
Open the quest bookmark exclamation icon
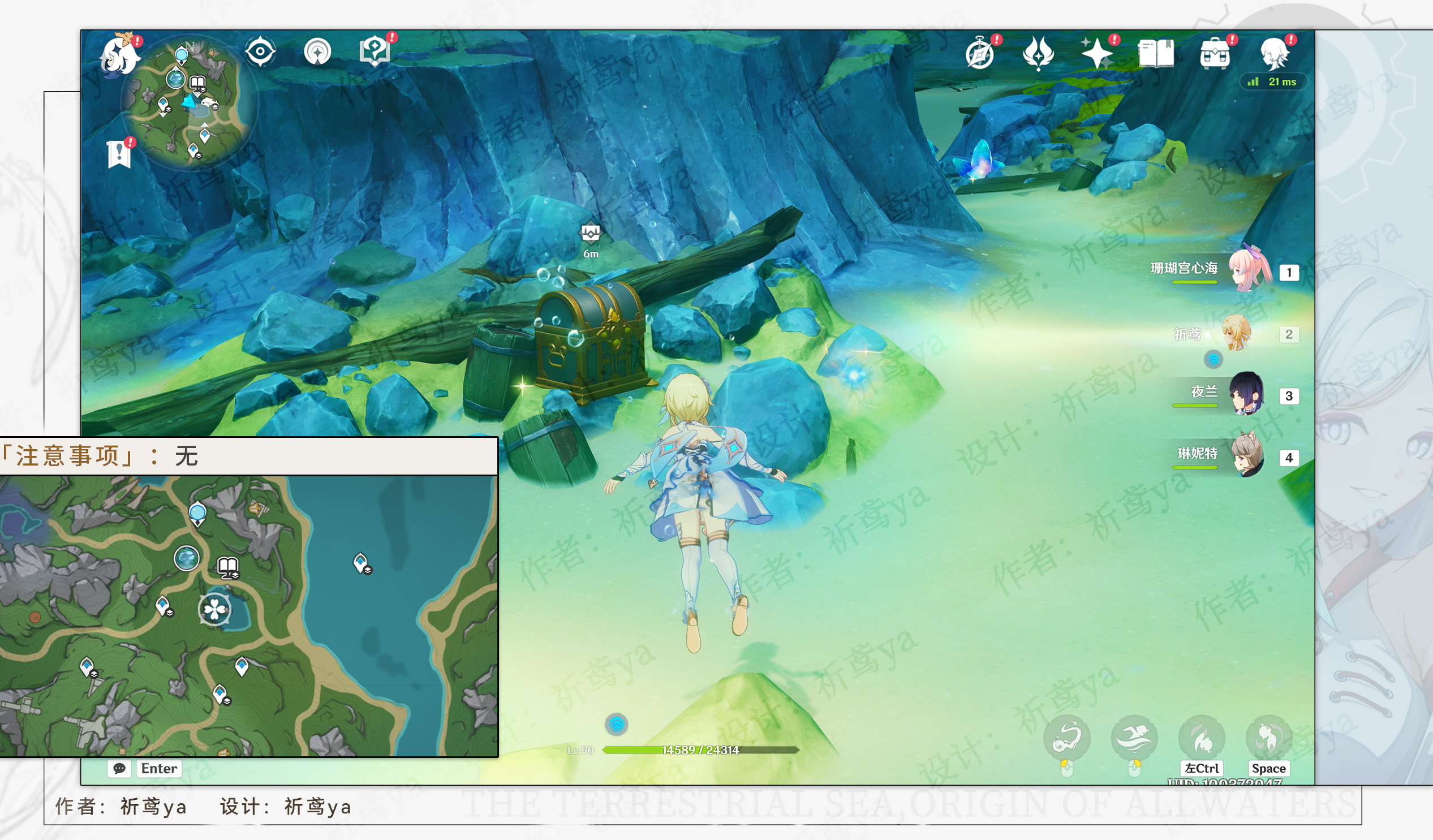(119, 154)
